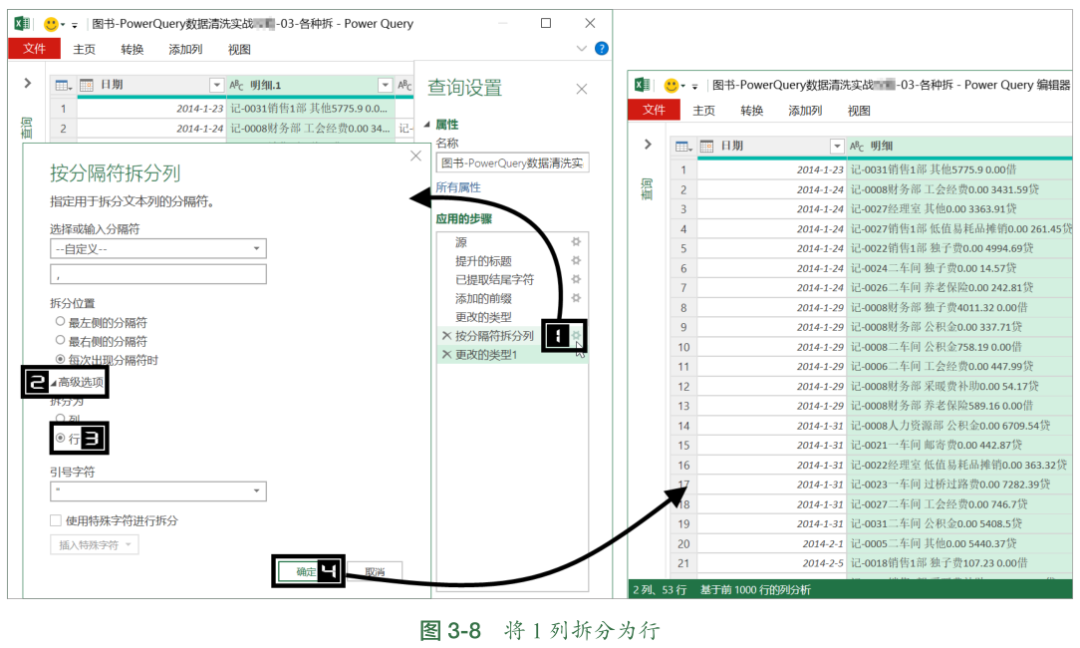
Task: Collapse the 高级选项 expander
Action: (54, 383)
